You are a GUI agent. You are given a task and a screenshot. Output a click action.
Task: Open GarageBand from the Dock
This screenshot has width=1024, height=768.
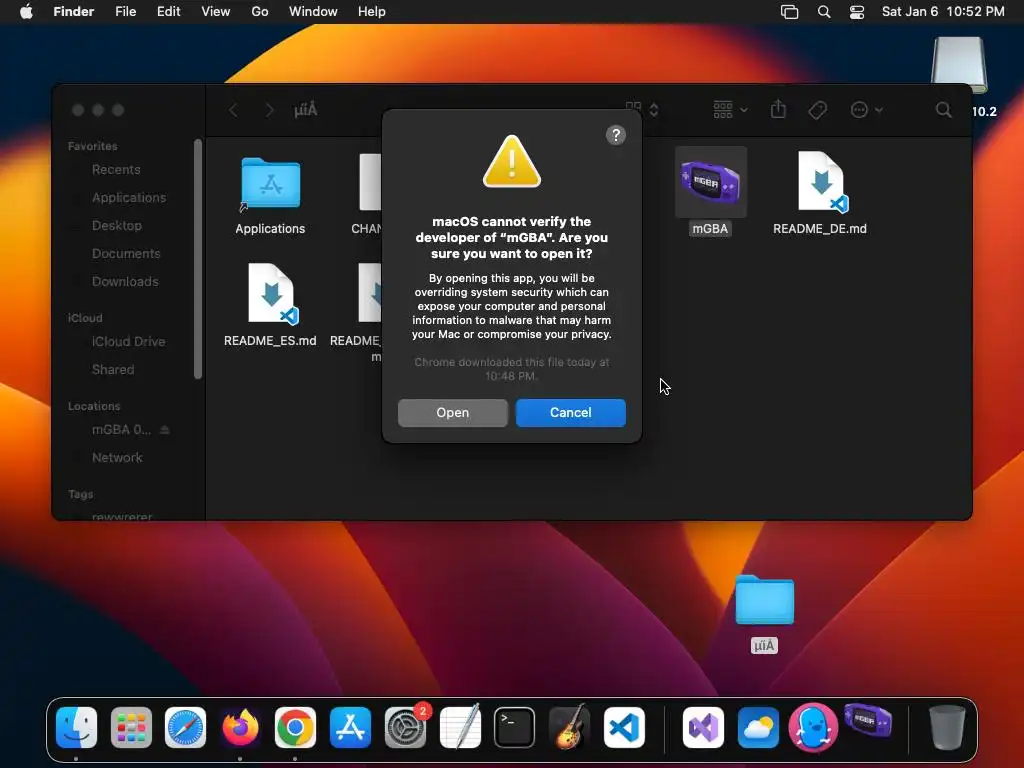pyautogui.click(x=569, y=726)
